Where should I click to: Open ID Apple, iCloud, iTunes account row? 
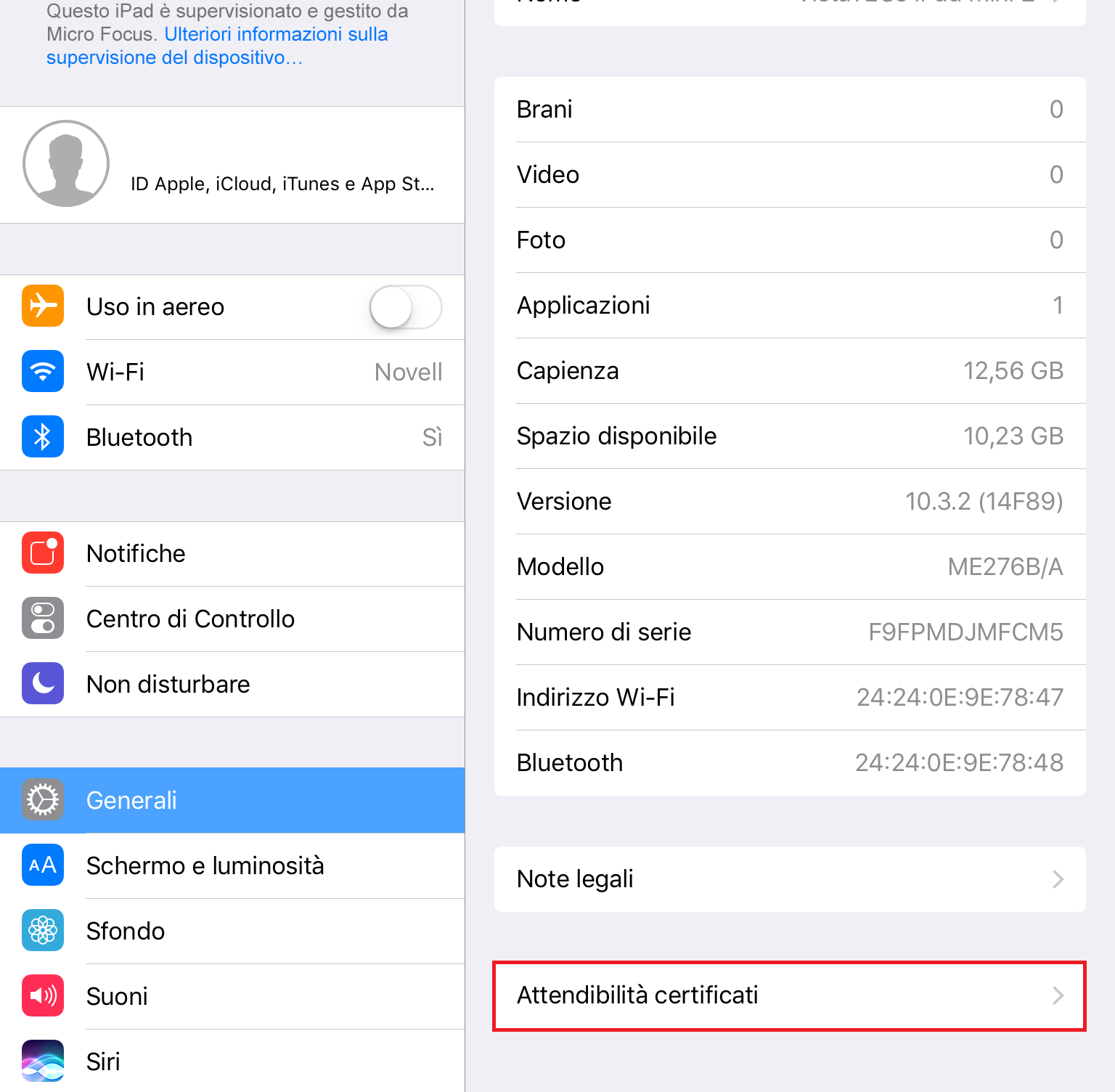click(232, 165)
